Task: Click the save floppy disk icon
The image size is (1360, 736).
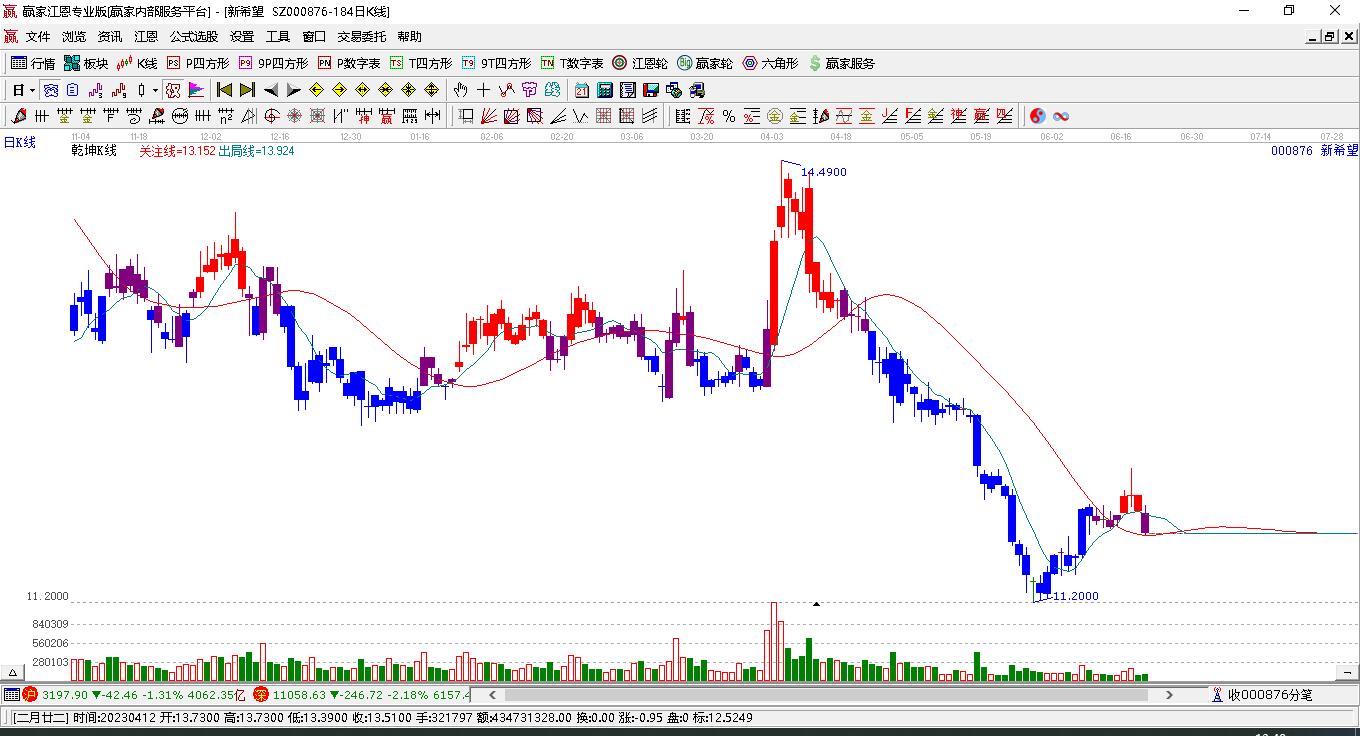Action: pos(651,90)
